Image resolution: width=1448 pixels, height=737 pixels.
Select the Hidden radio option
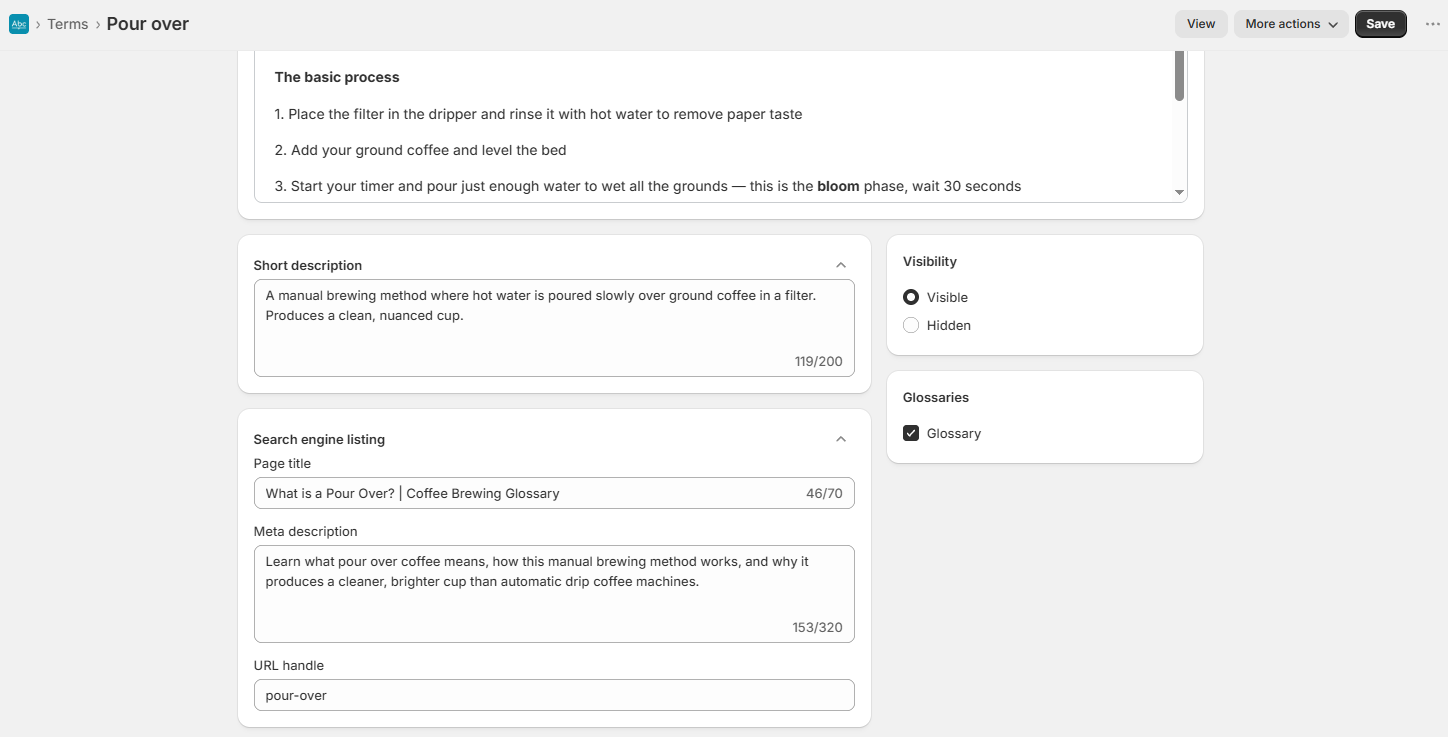pyautogui.click(x=911, y=325)
